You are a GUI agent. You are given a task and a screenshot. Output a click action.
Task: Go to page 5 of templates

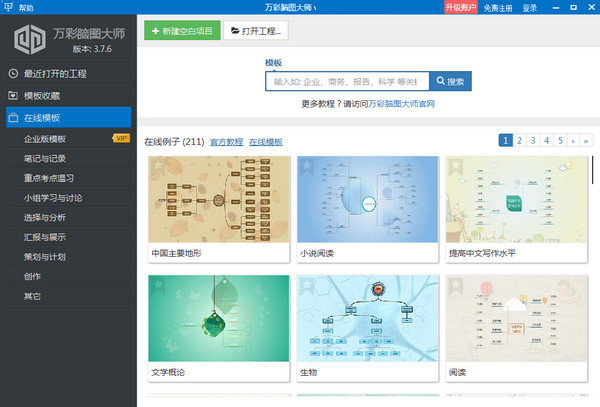point(560,140)
